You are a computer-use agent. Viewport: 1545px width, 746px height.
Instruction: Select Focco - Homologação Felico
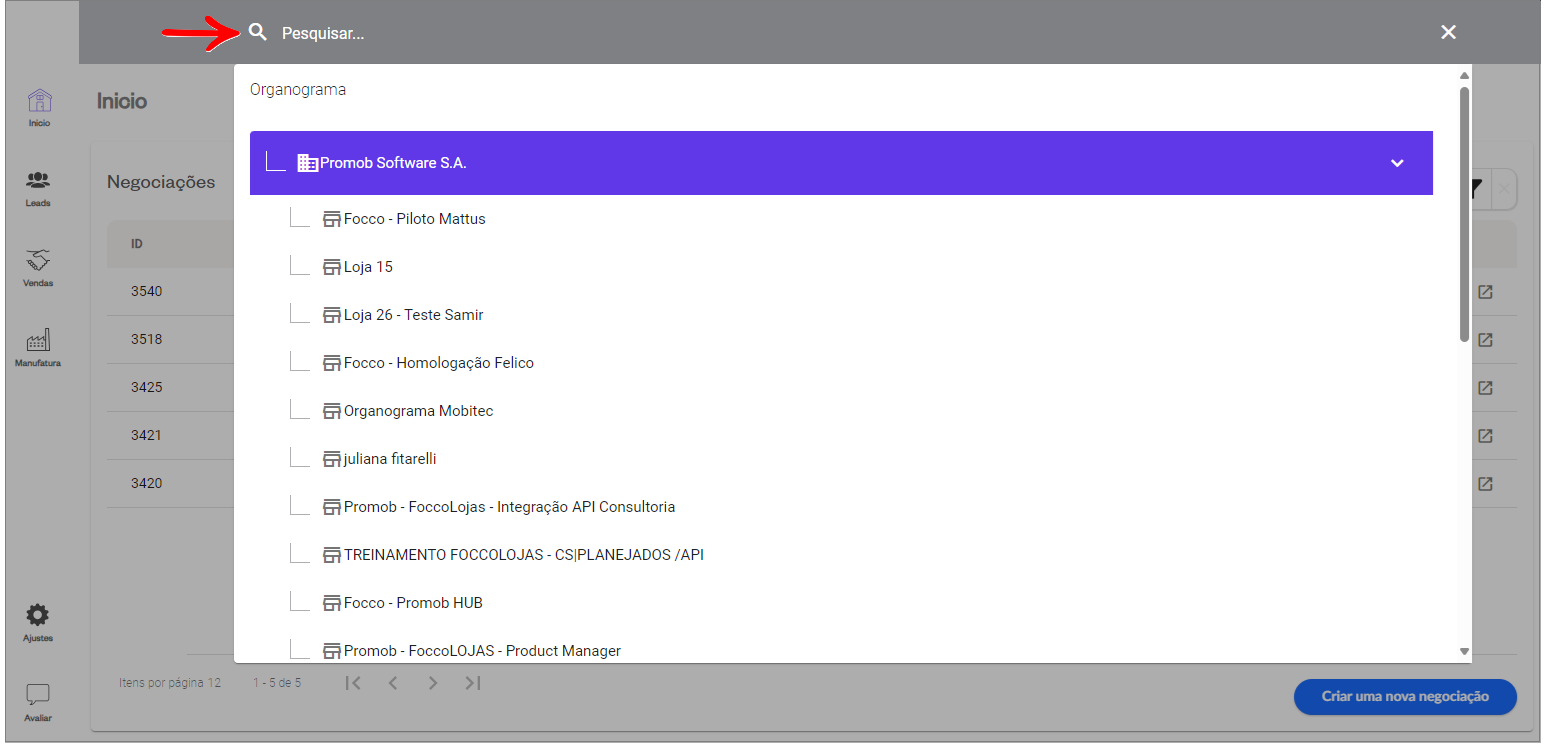tap(439, 363)
